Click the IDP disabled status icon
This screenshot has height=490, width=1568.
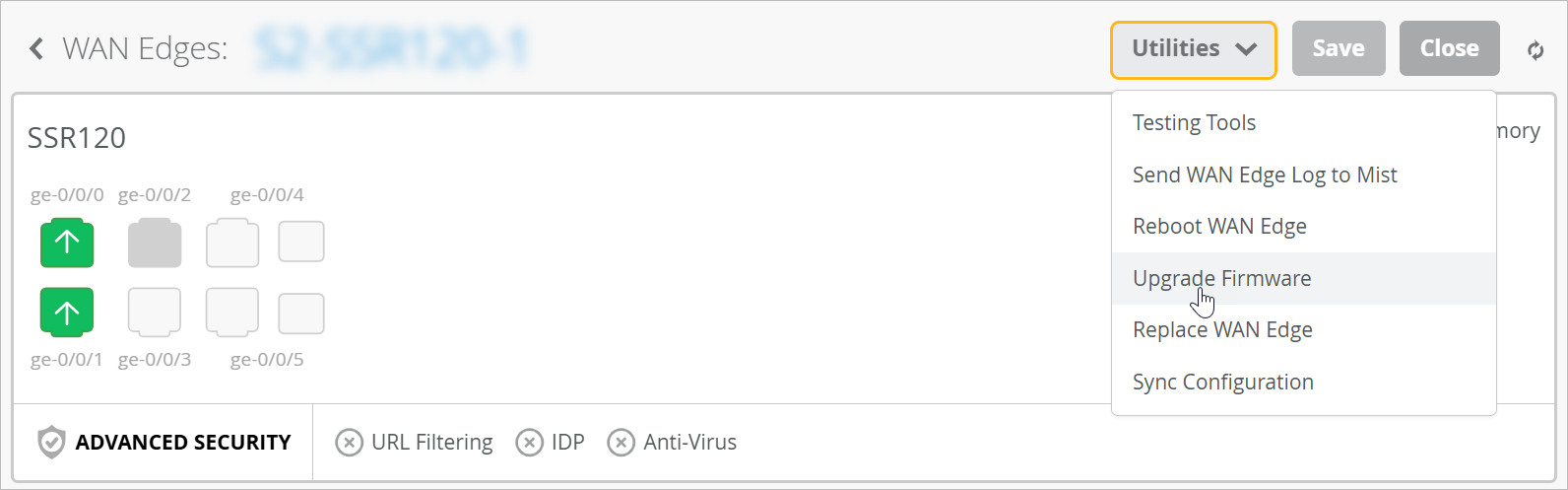tap(529, 443)
